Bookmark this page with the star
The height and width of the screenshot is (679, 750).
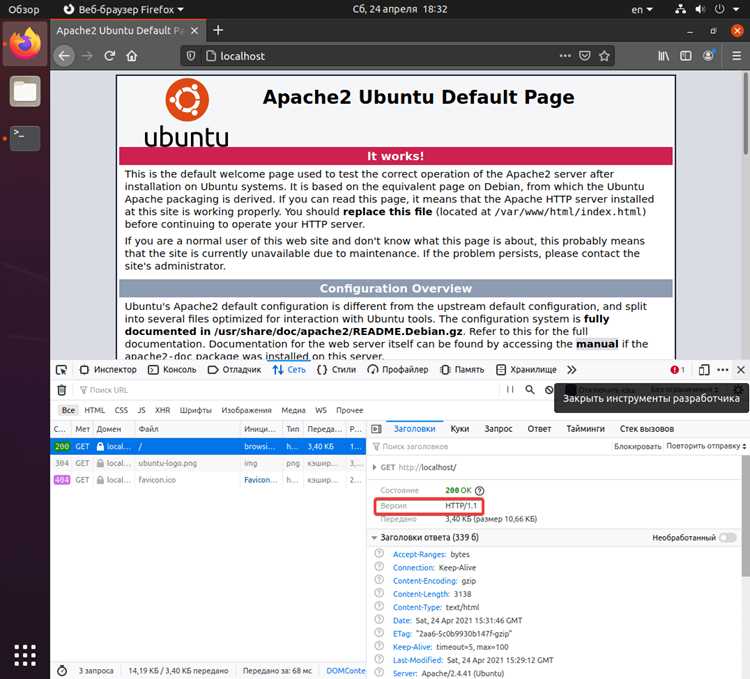pyautogui.click(x=604, y=56)
